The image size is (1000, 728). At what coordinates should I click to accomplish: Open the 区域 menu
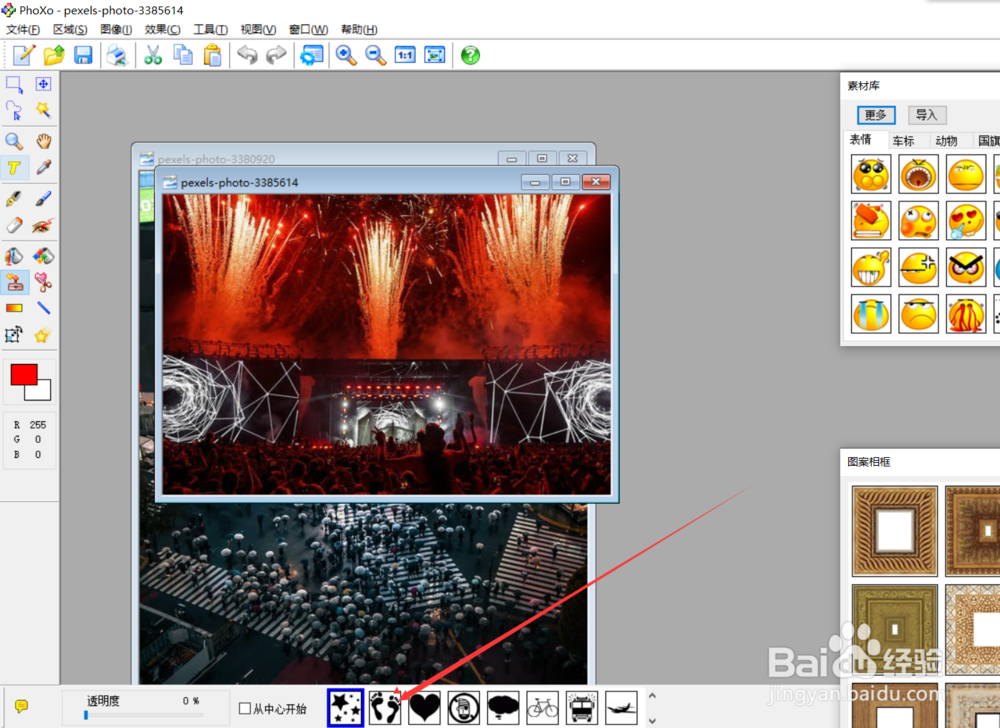point(70,29)
